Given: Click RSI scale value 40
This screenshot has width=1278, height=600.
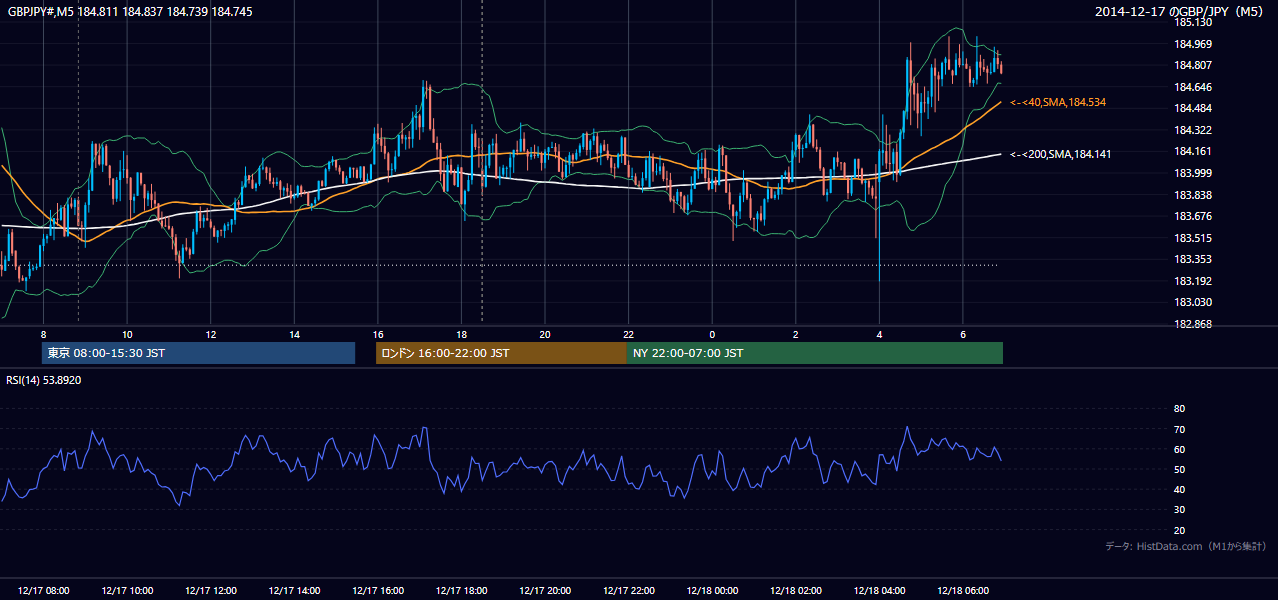Looking at the screenshot, I should pos(1179,489).
